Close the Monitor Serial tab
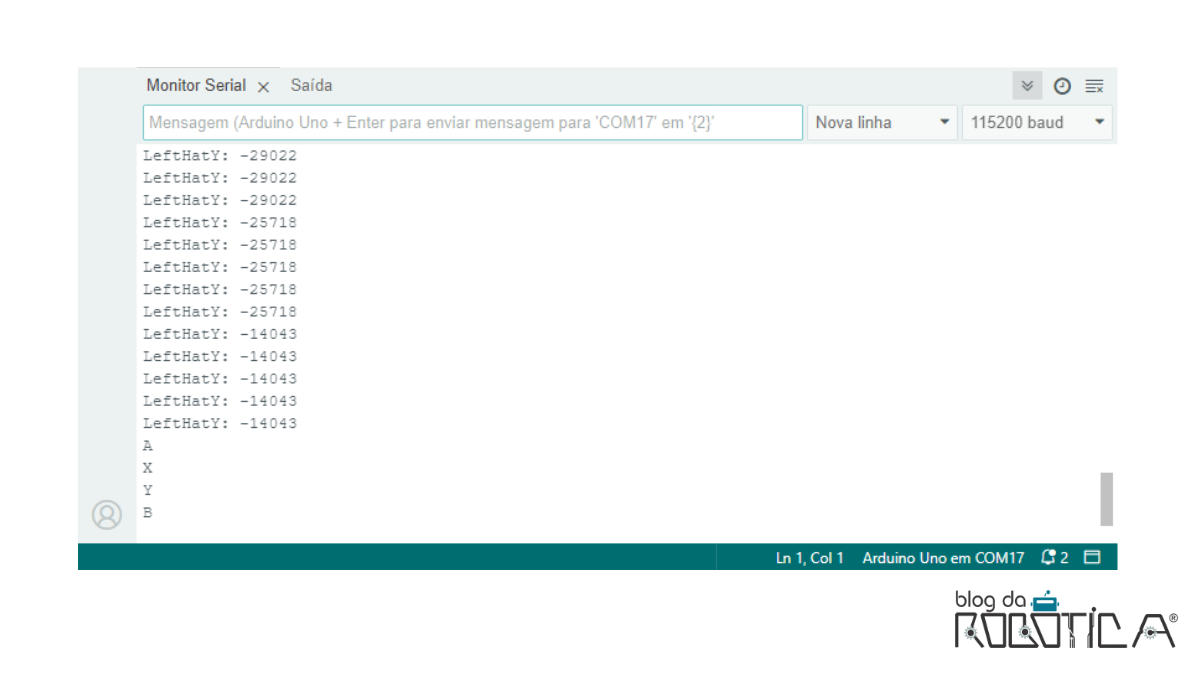 click(x=263, y=86)
